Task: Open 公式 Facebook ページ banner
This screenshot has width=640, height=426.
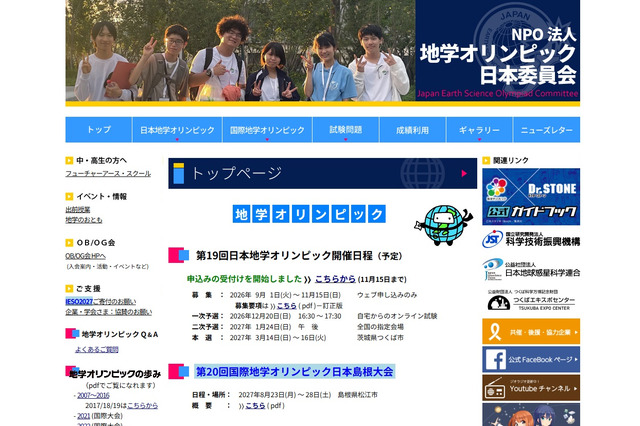Action: (x=531, y=359)
